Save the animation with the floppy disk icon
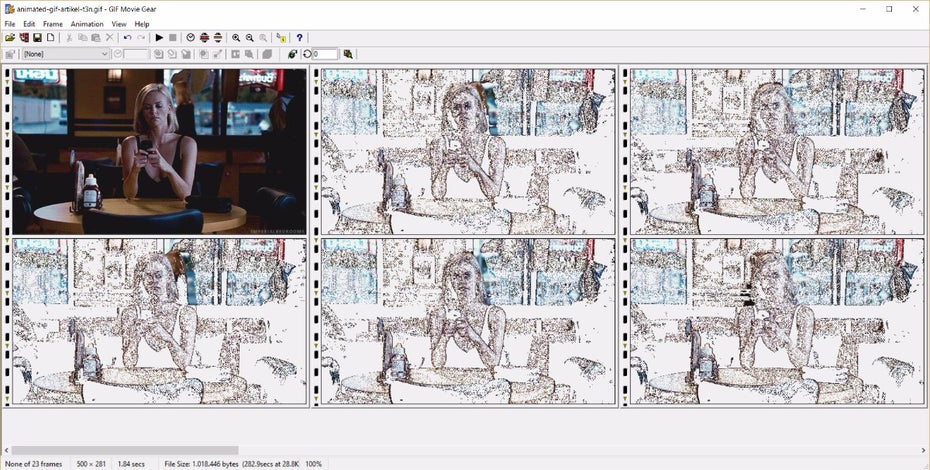 [37, 37]
